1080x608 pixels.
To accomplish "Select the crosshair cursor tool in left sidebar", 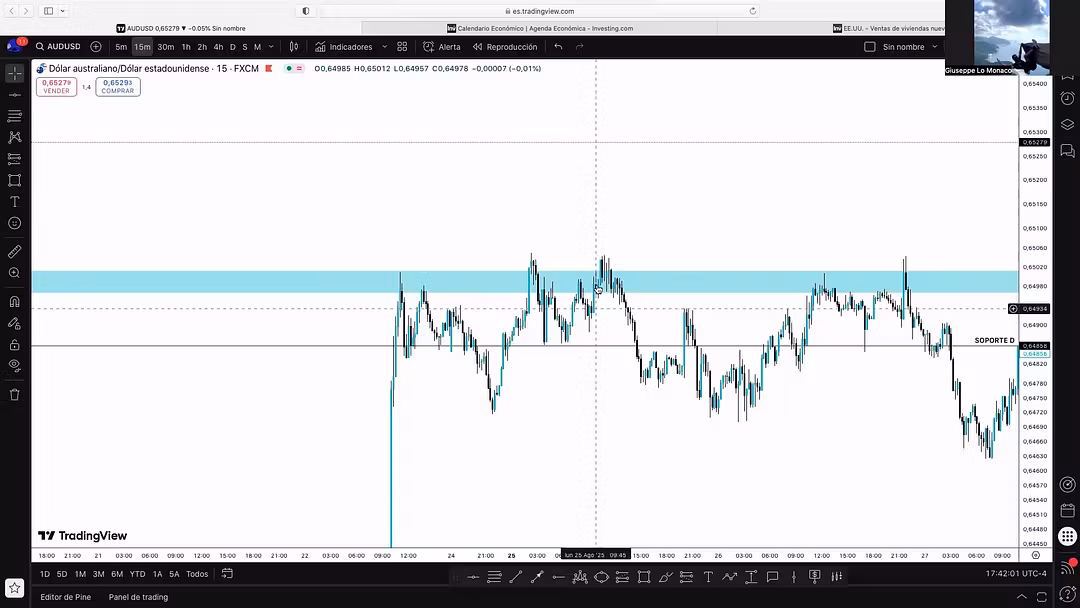I will coord(14,73).
